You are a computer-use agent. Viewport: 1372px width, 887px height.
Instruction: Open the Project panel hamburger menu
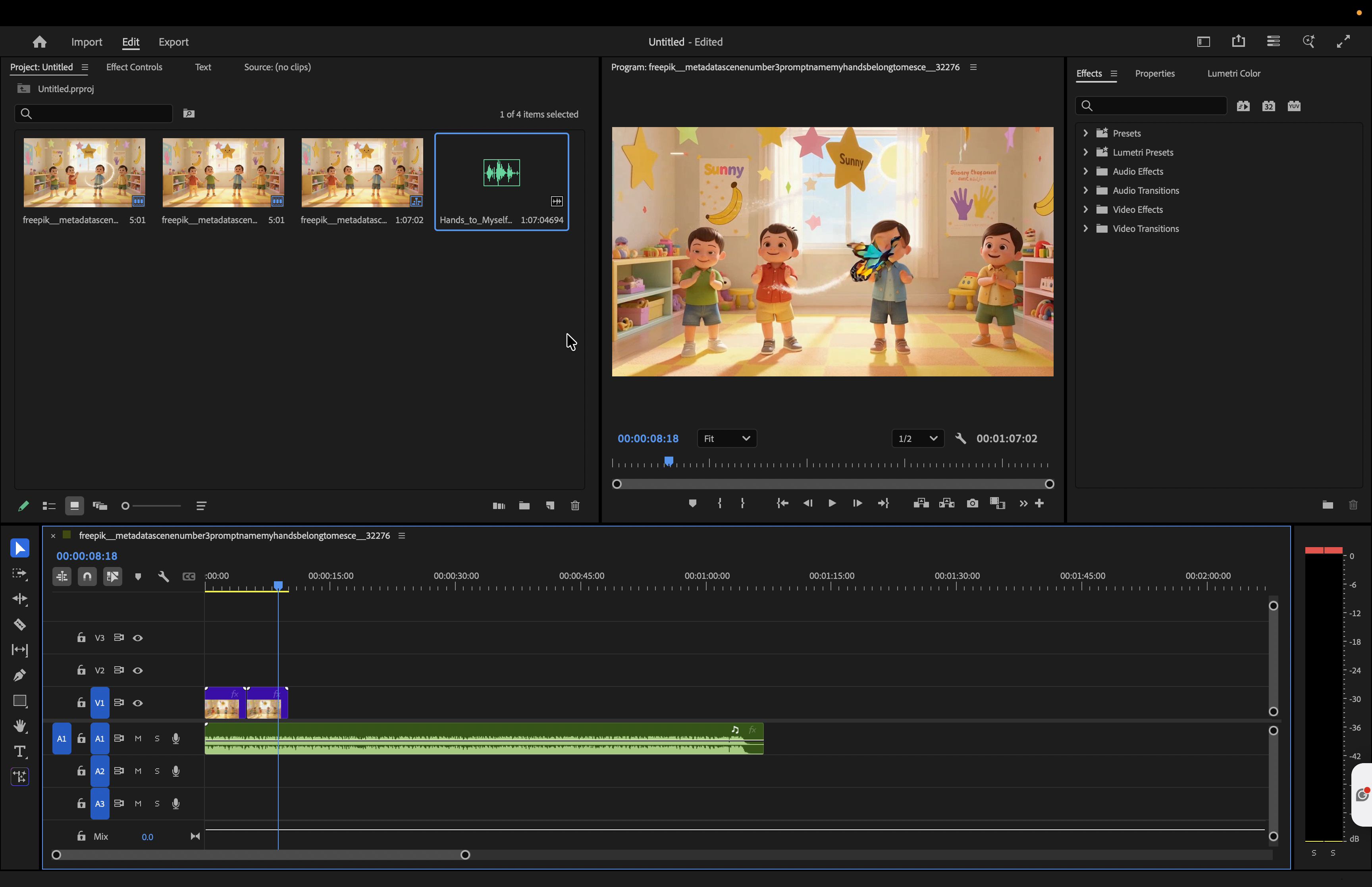(85, 67)
